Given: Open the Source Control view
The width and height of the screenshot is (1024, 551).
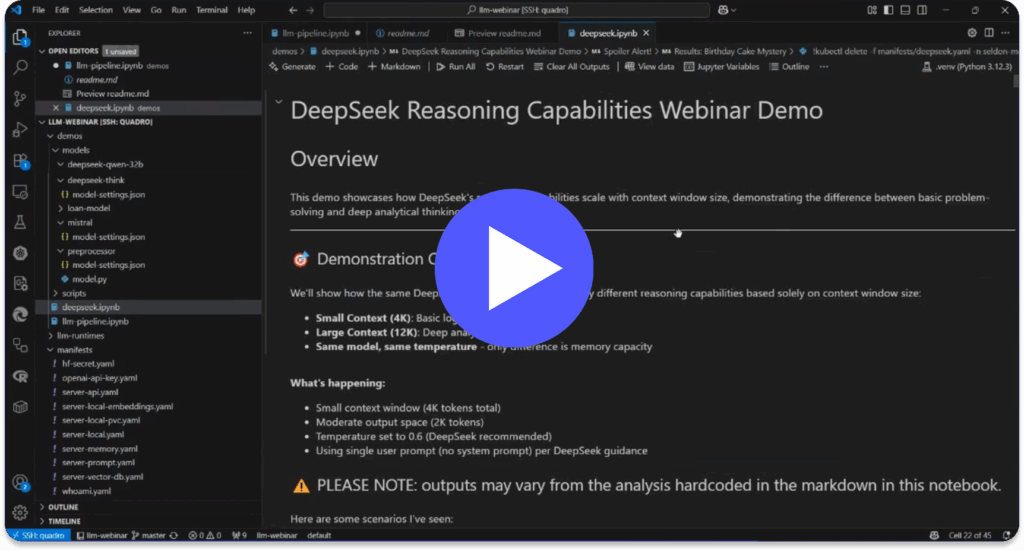Looking at the screenshot, I should (20, 98).
